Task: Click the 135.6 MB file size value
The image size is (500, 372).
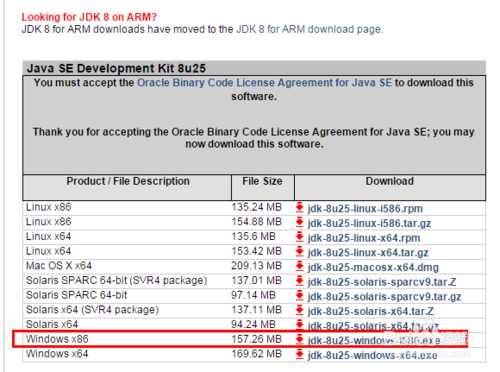Action: pos(254,236)
